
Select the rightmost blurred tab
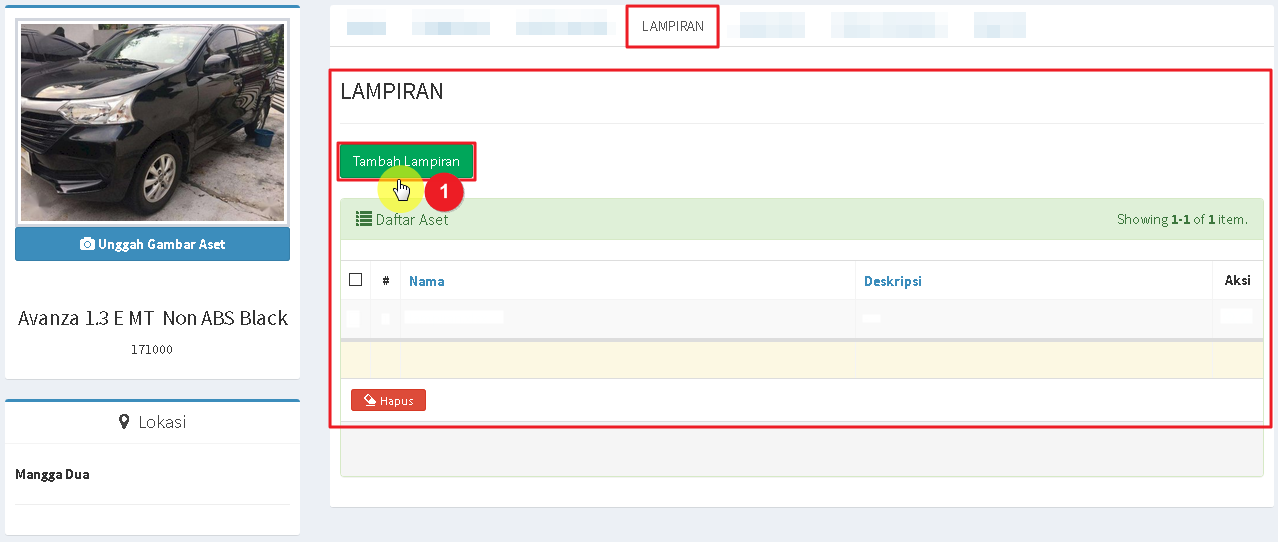[999, 26]
